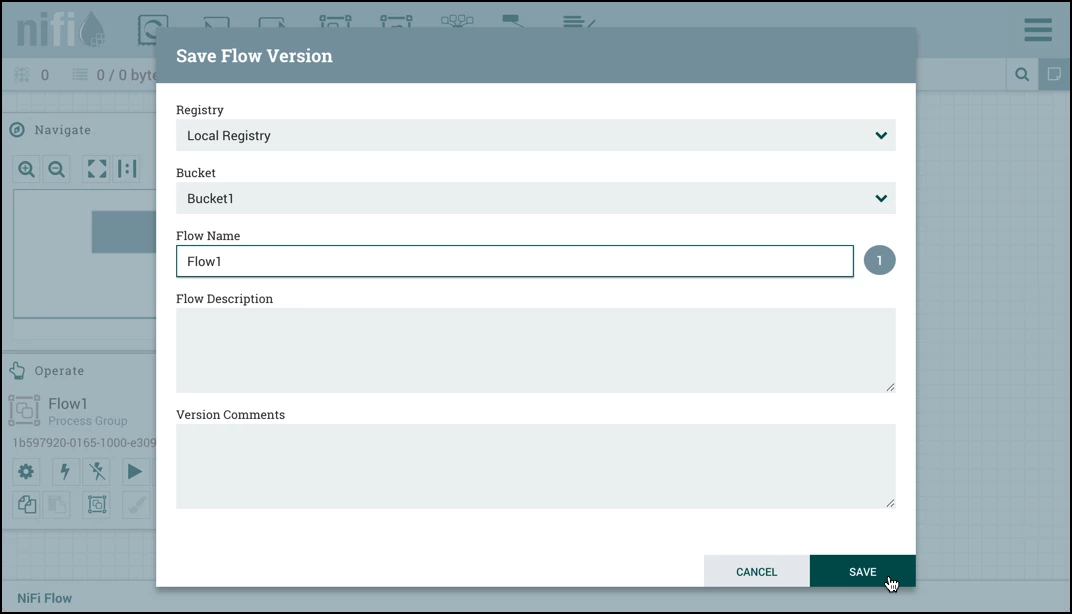Click the search magnifier icon
1072x614 pixels.
1022,75
